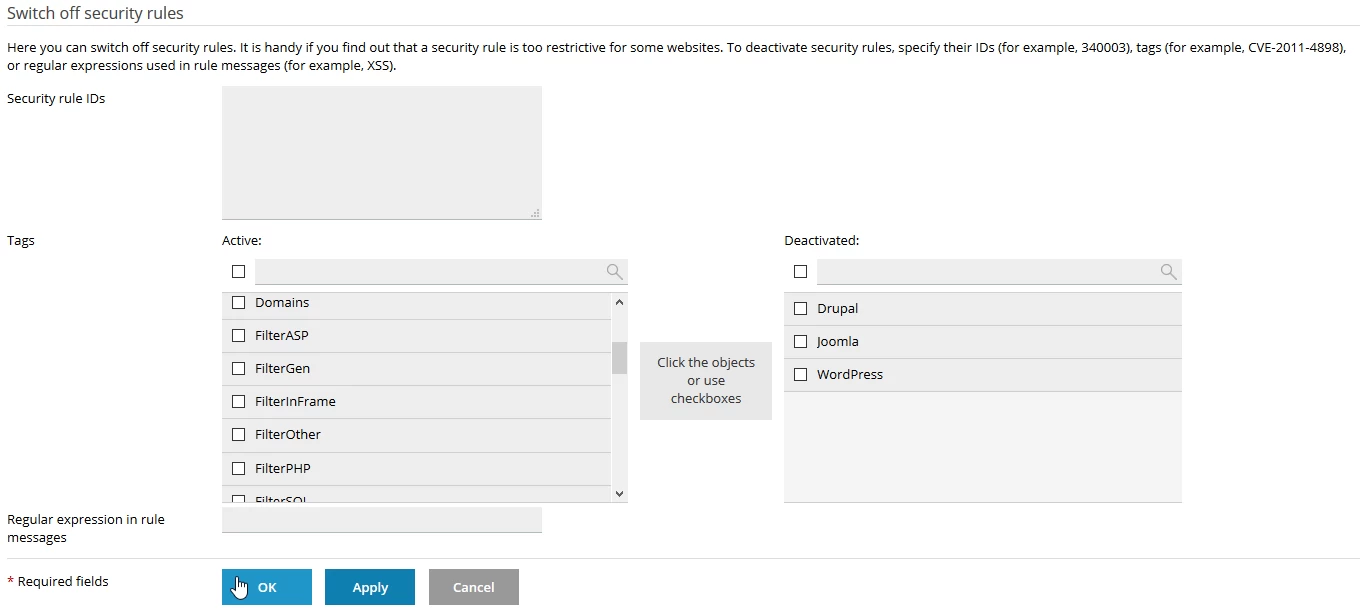Click the scroll-down arrow on the Active list
Image resolution: width=1369 pixels, height=612 pixels.
coord(619,492)
